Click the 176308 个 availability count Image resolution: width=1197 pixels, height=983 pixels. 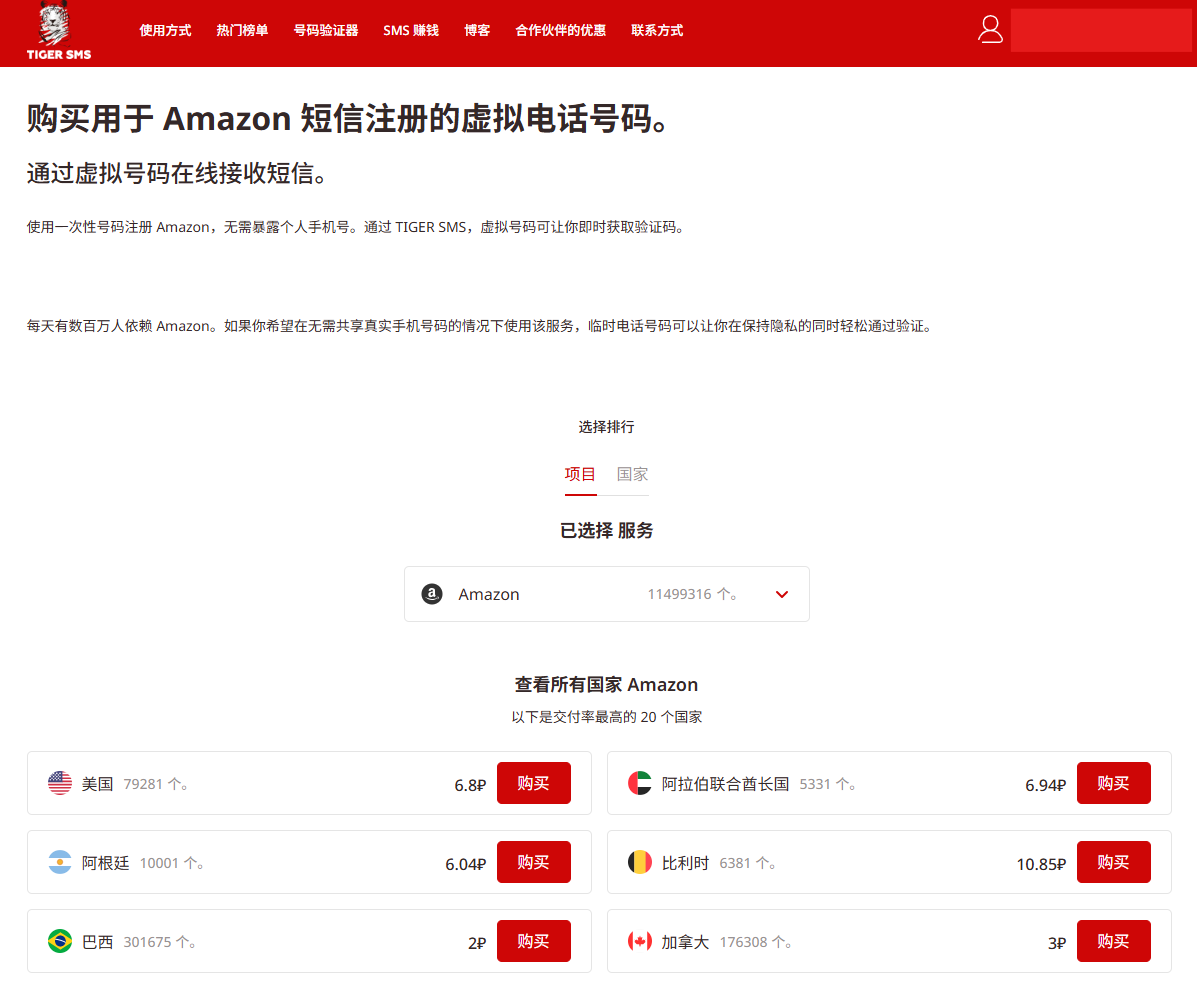pyautogui.click(x=756, y=942)
